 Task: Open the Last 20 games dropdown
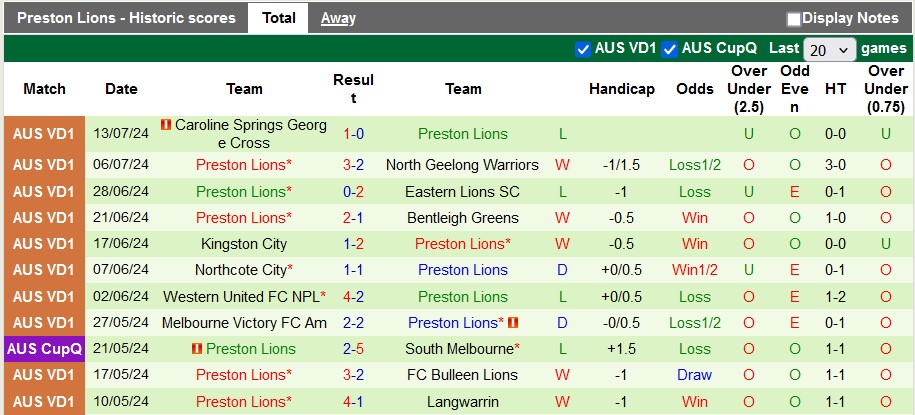coord(830,49)
